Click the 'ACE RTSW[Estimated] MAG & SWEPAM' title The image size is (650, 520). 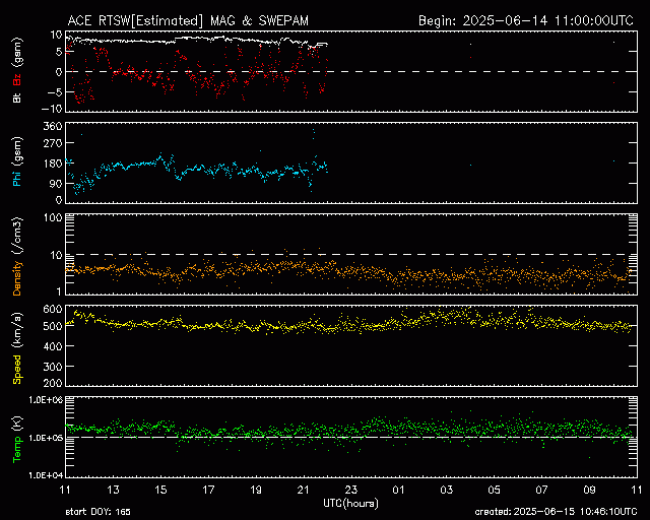[188, 21]
